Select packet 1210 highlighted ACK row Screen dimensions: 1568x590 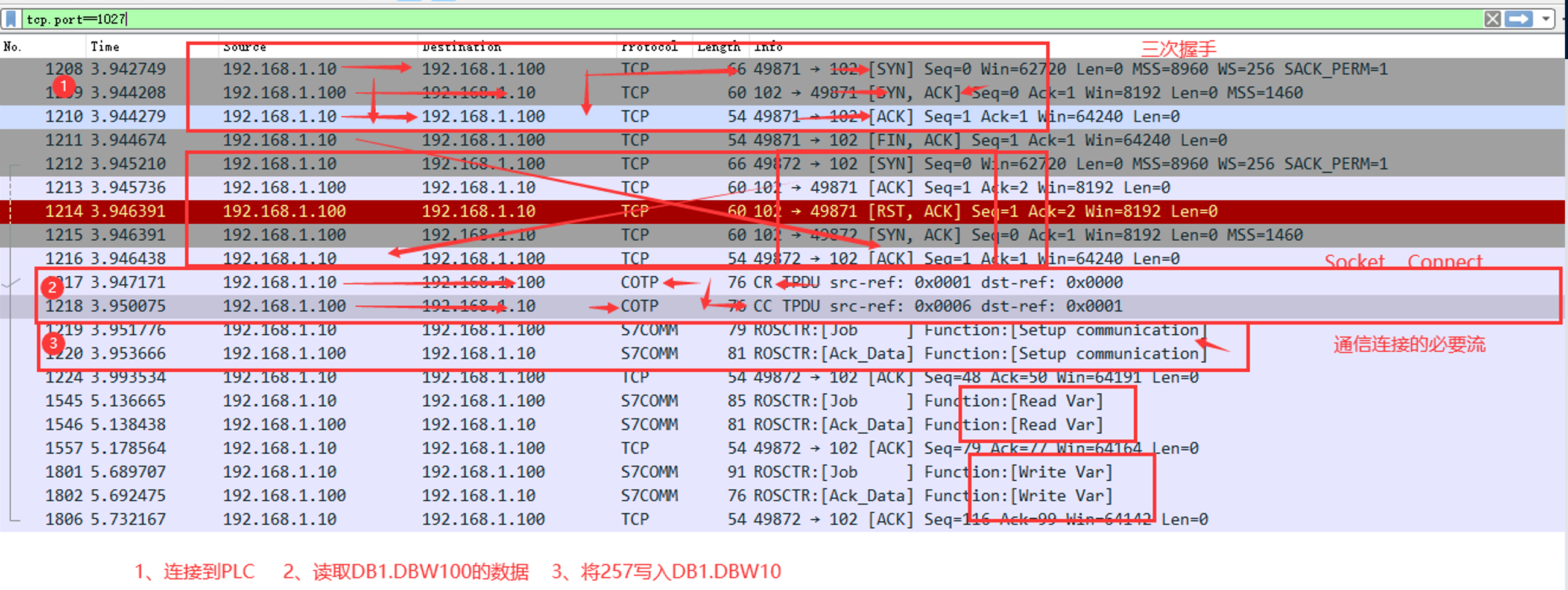pyautogui.click(x=609, y=116)
